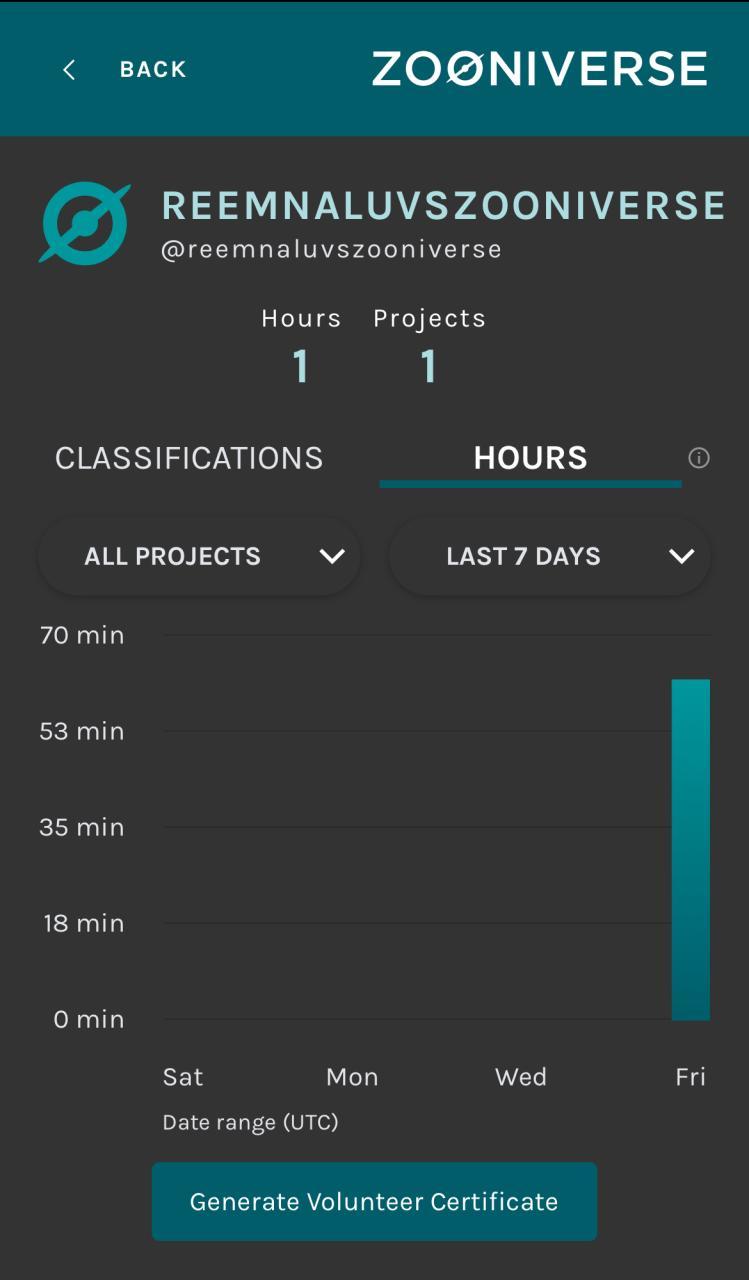Click the Projects stat count

pos(429,367)
